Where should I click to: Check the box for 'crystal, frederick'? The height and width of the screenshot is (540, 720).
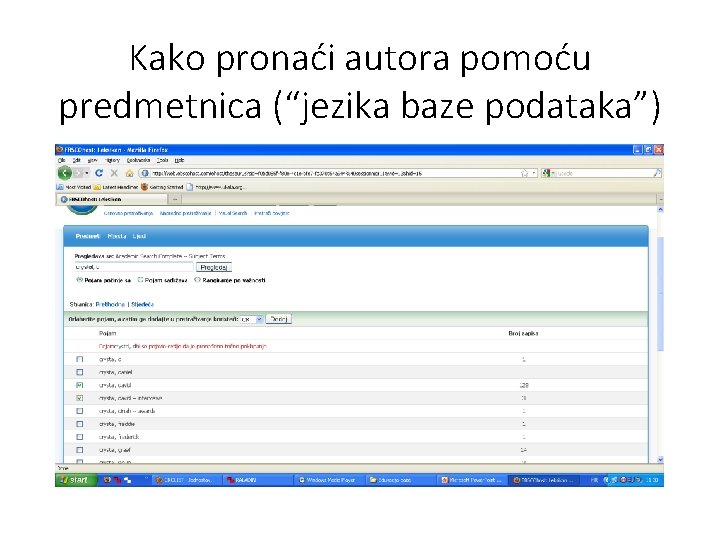(x=79, y=437)
